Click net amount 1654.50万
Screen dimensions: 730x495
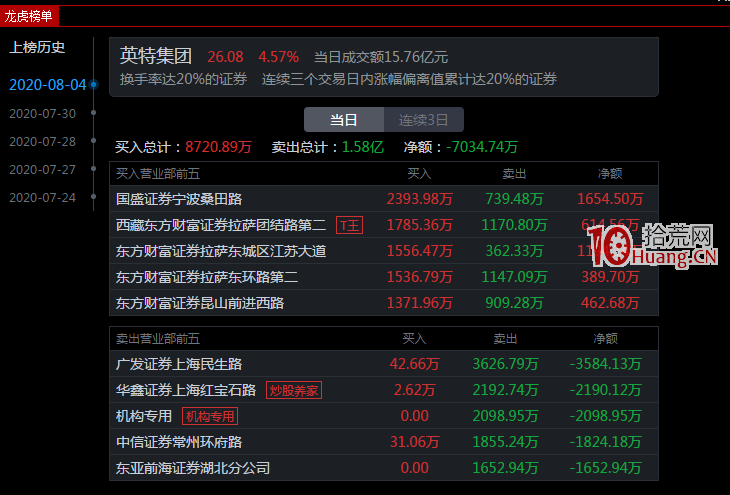click(610, 199)
